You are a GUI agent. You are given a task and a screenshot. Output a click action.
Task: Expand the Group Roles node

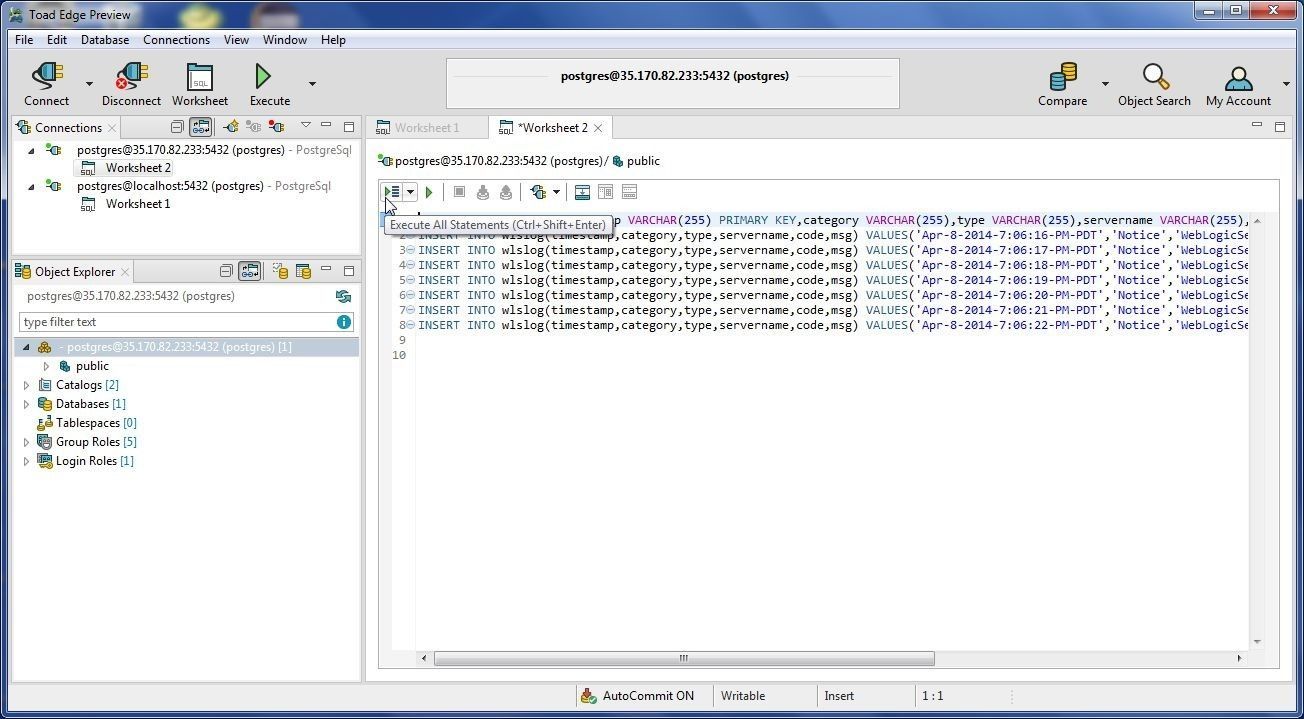(x=27, y=442)
